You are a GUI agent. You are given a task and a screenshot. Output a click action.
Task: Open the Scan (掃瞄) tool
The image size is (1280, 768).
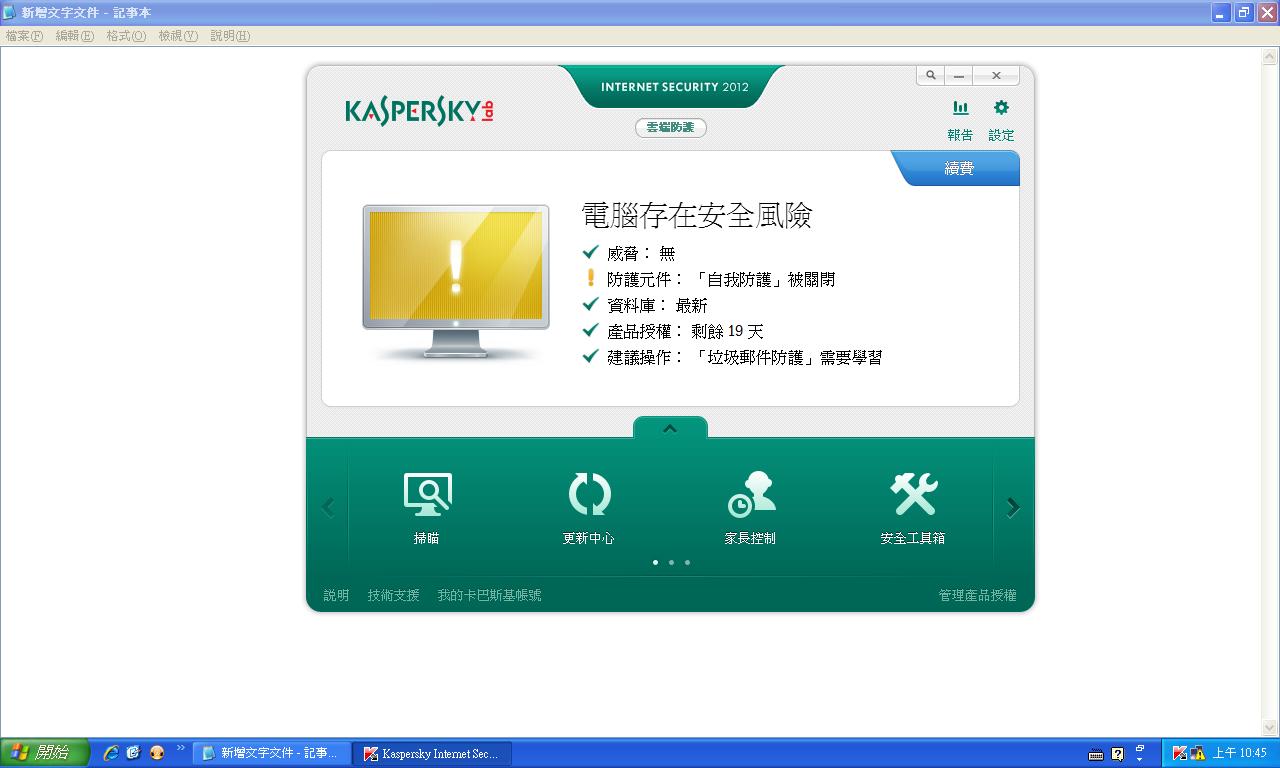[428, 505]
